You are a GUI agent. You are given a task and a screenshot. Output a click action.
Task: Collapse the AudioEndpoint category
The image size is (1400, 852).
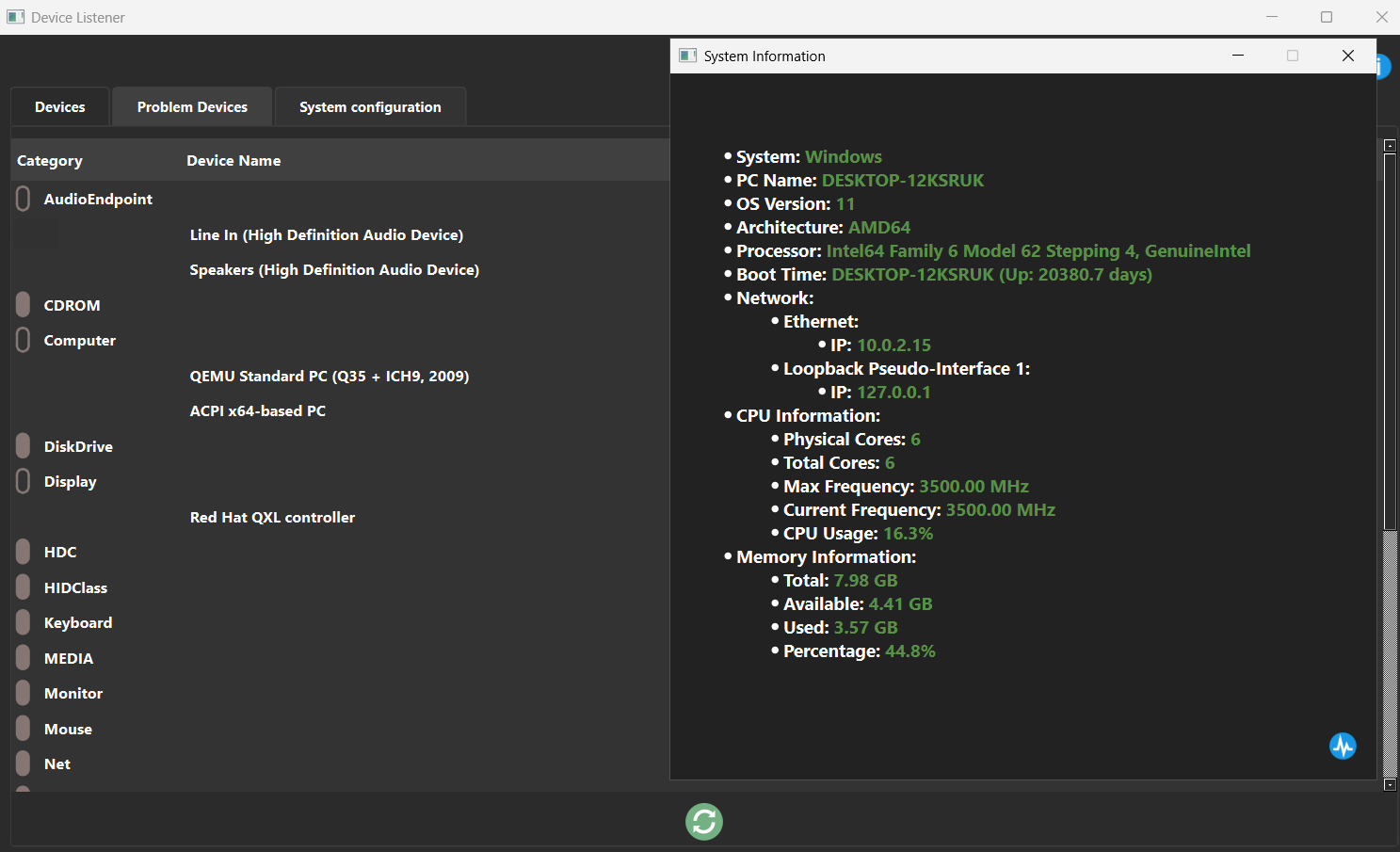[24, 199]
